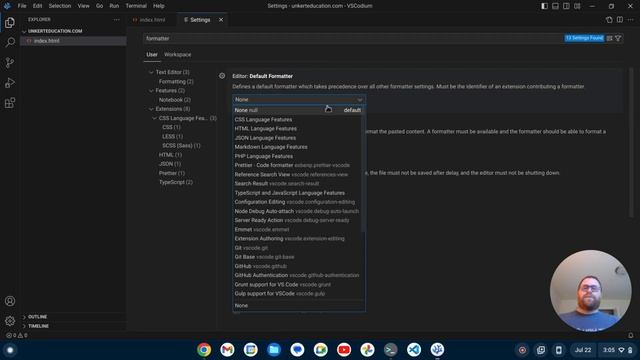
Task: Toggle the panel layout icon
Action: point(556,6)
